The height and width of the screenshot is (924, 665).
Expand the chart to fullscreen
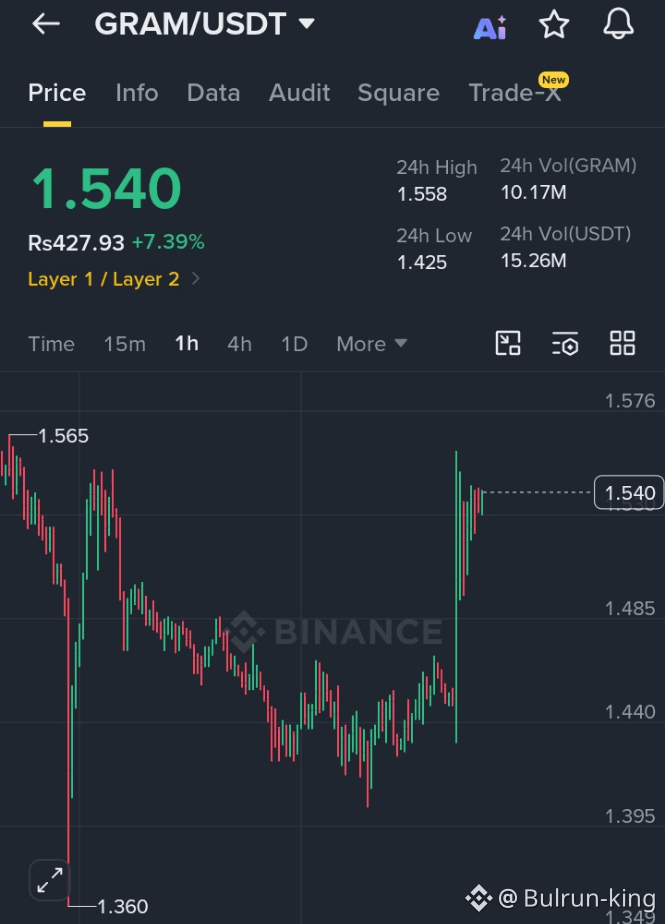(50, 880)
